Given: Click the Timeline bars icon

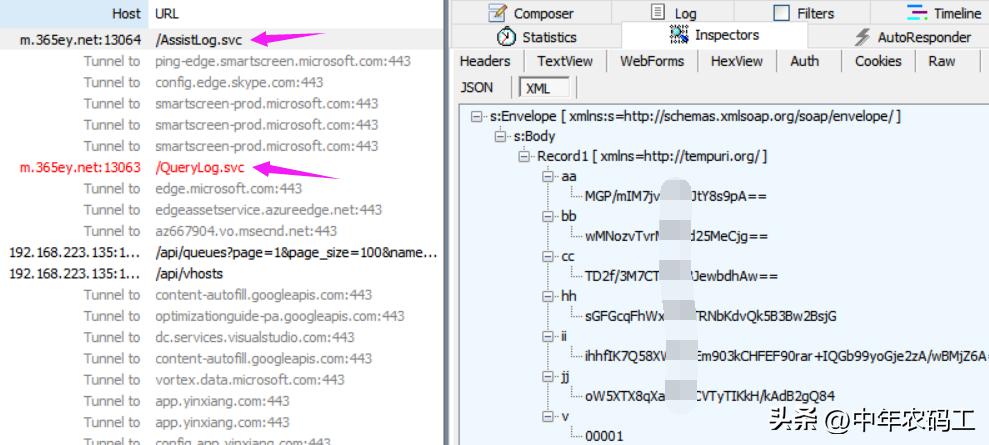Looking at the screenshot, I should pos(917,13).
